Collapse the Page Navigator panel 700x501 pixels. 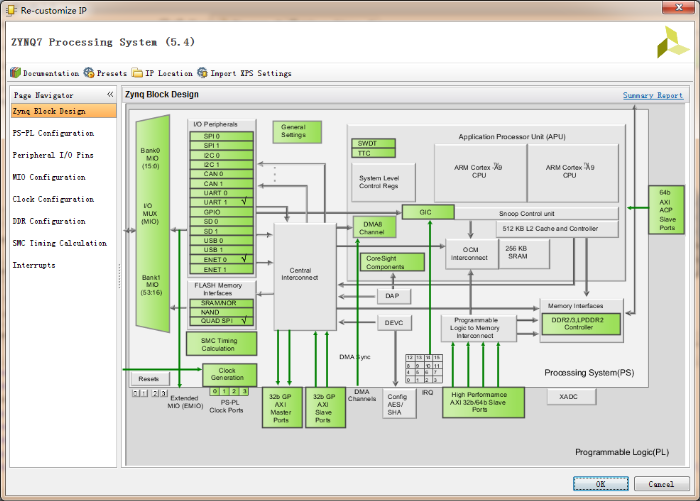(110, 95)
